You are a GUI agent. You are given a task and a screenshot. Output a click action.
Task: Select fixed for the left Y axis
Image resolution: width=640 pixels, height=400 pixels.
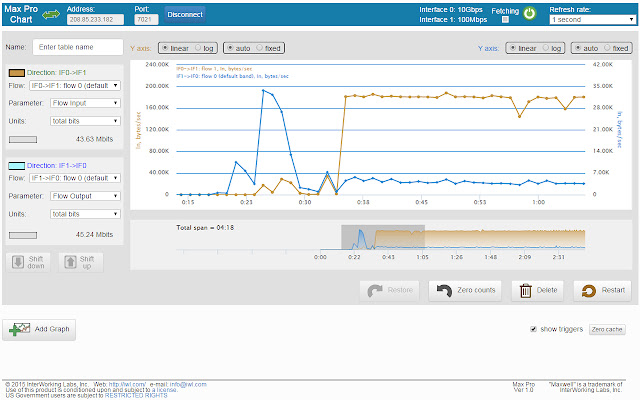pos(259,48)
